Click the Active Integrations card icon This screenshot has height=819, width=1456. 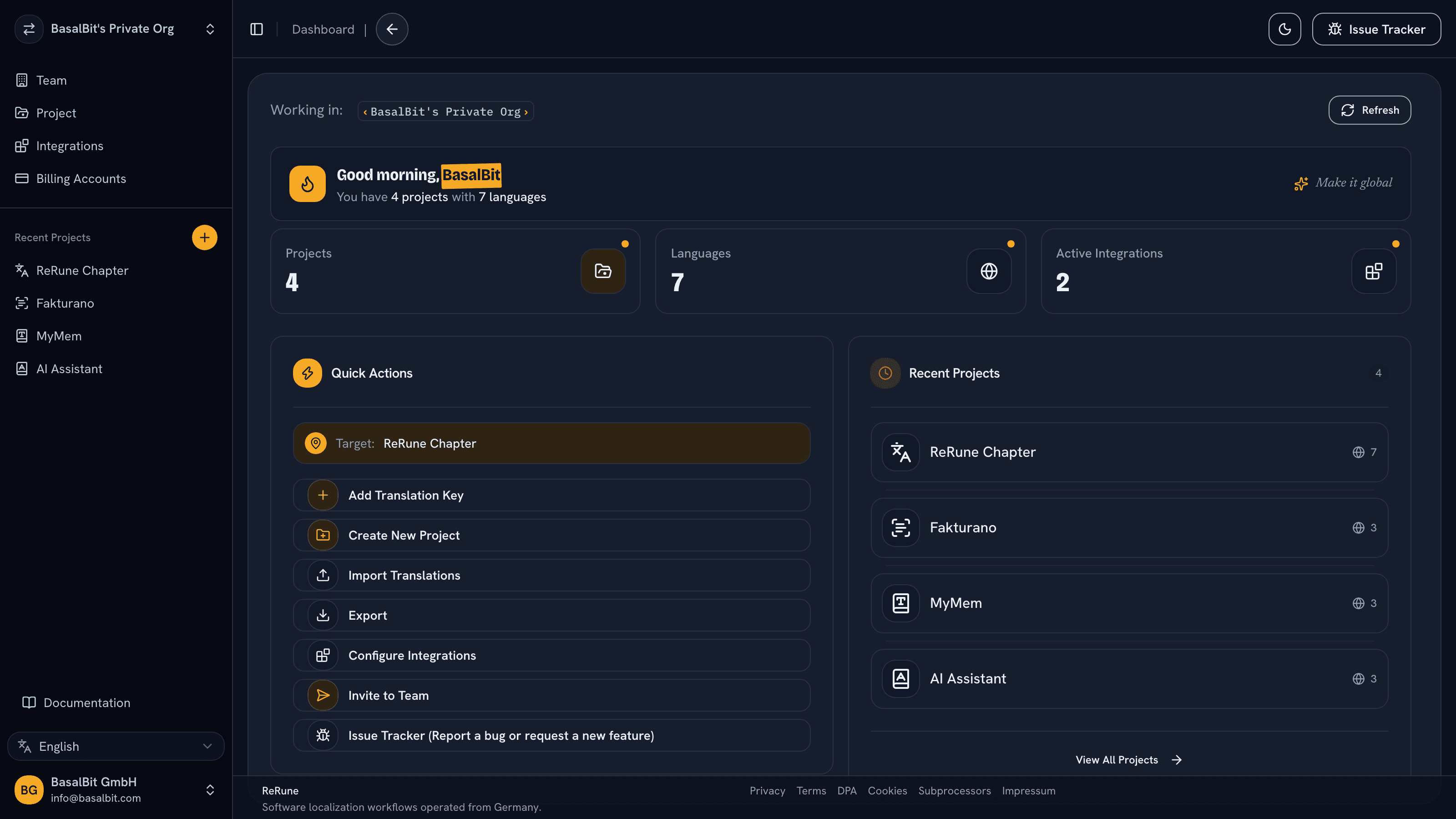click(x=1374, y=271)
